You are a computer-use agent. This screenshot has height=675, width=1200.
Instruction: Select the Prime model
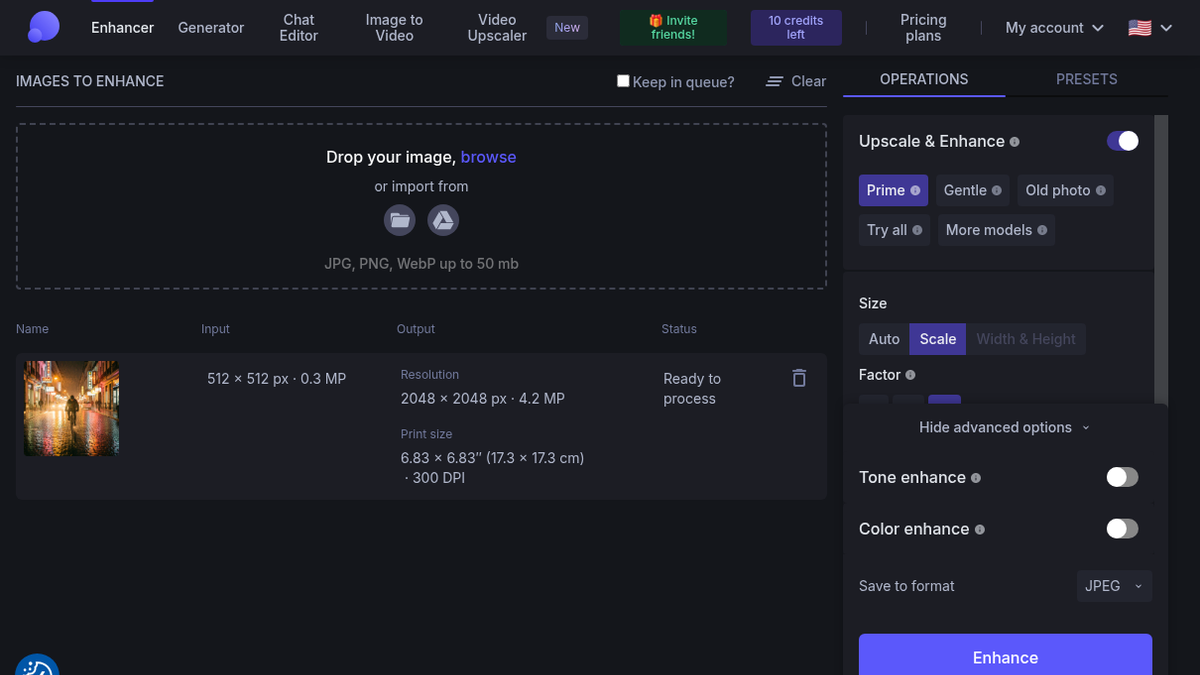(x=893, y=190)
